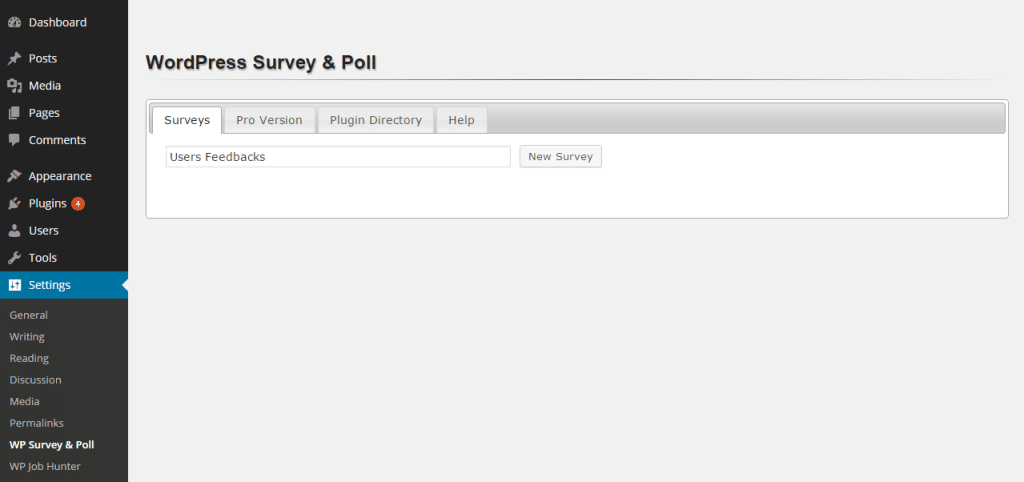The width and height of the screenshot is (1024, 482).
Task: Open the Discussion settings link
Action: [x=35, y=380]
